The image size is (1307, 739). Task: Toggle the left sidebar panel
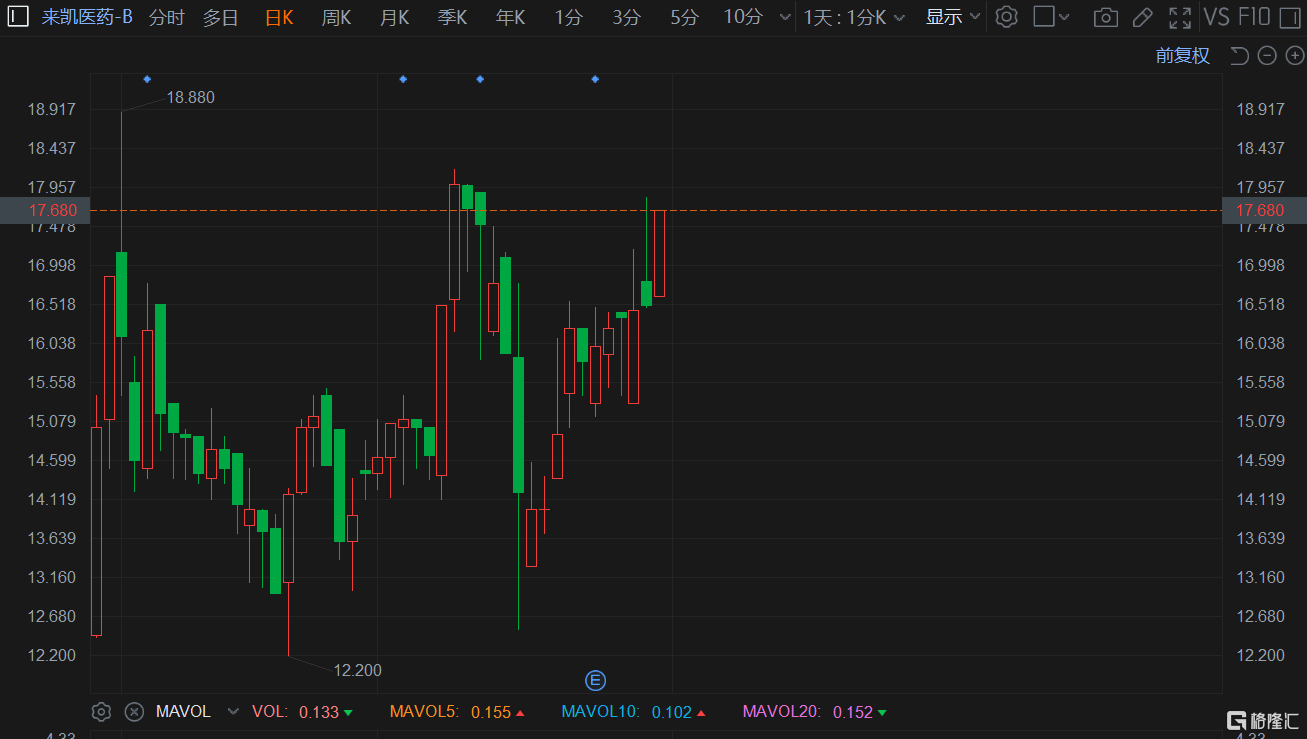pyautogui.click(x=18, y=16)
